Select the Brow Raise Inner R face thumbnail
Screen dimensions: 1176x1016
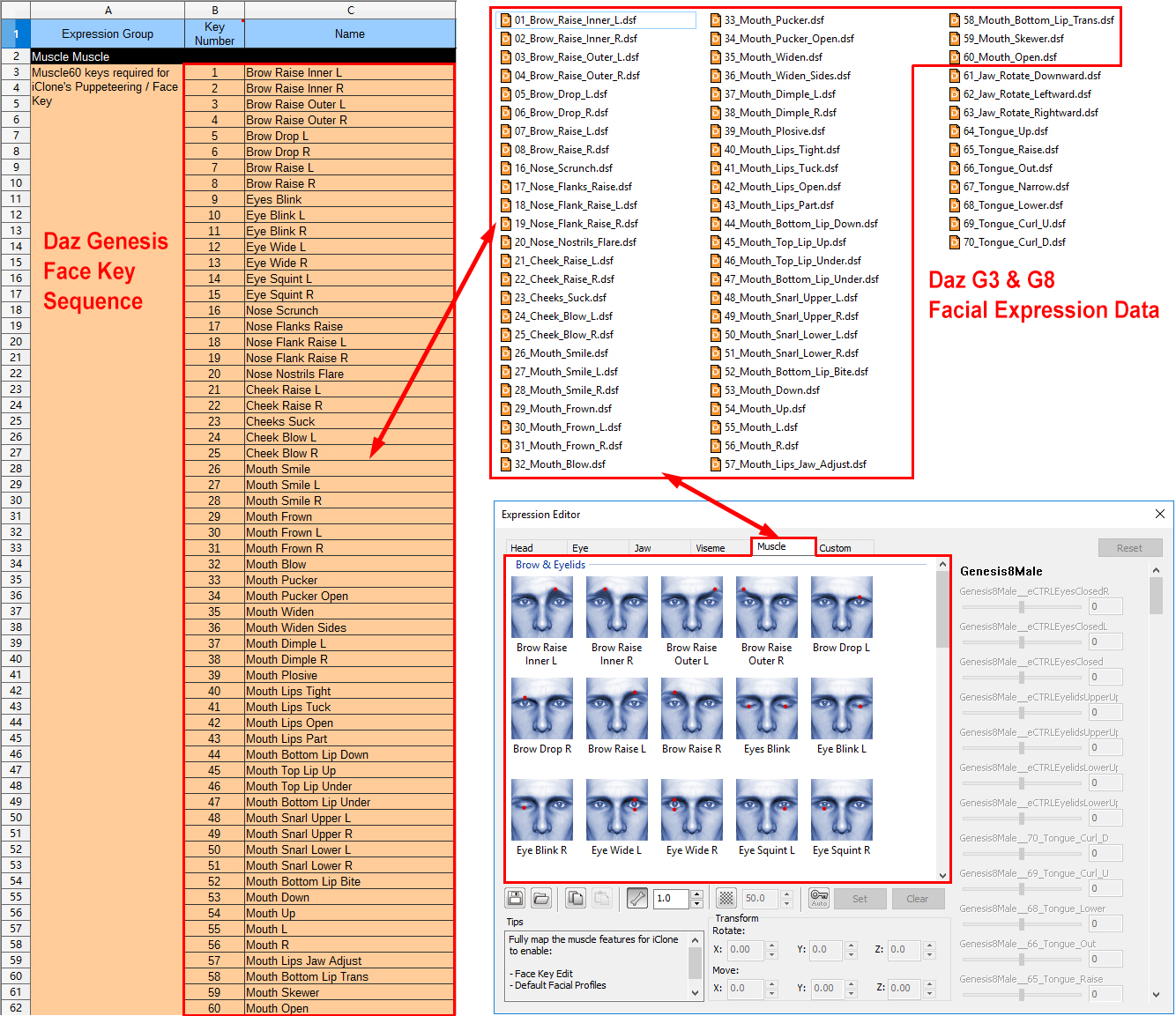pyautogui.click(x=617, y=607)
